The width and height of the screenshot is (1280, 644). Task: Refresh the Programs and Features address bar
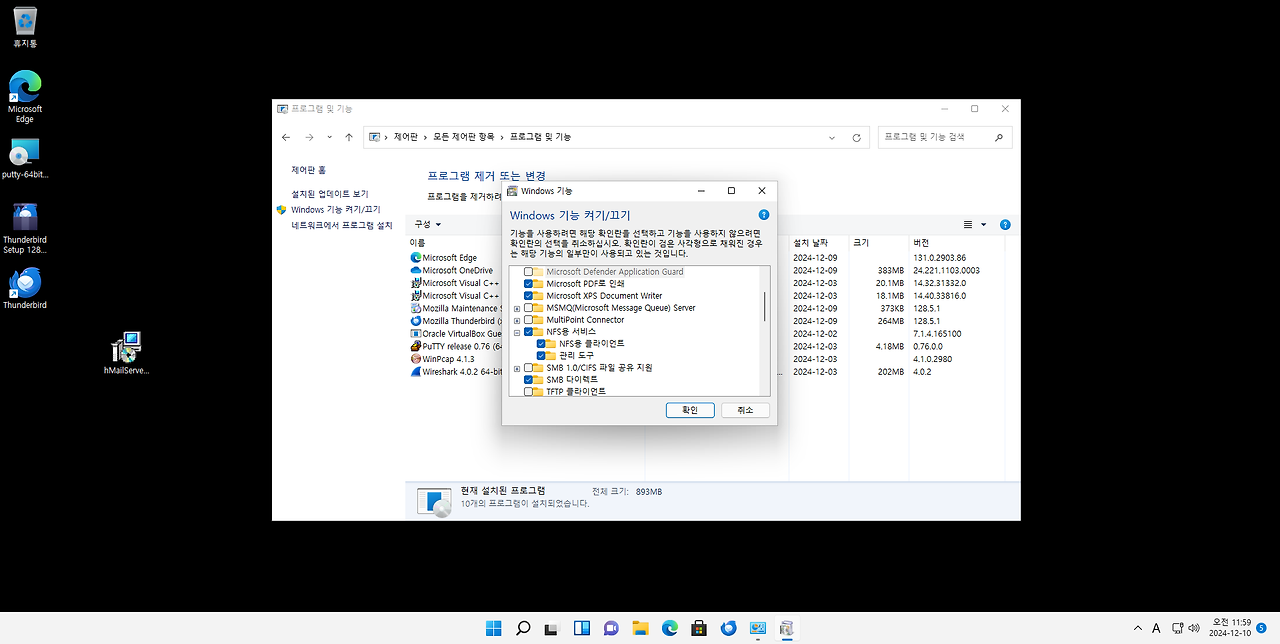click(856, 137)
